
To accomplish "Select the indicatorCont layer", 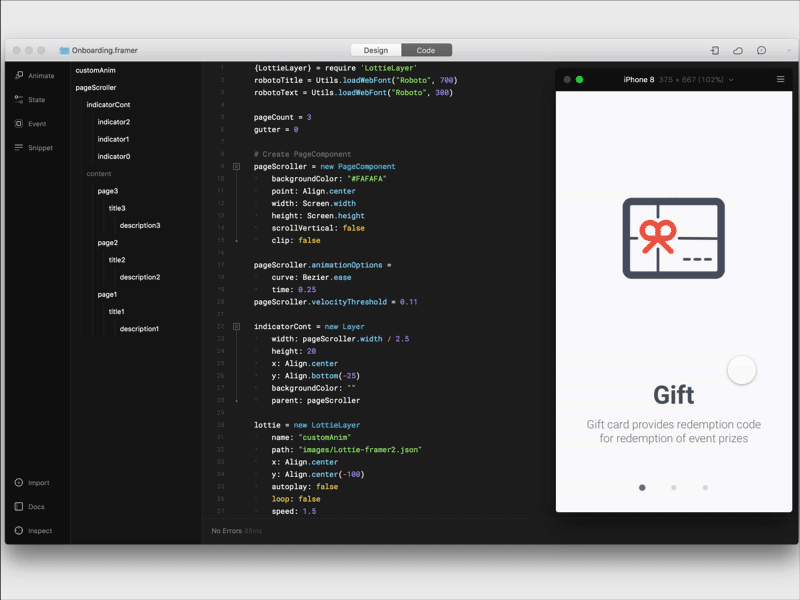I will tap(108, 105).
